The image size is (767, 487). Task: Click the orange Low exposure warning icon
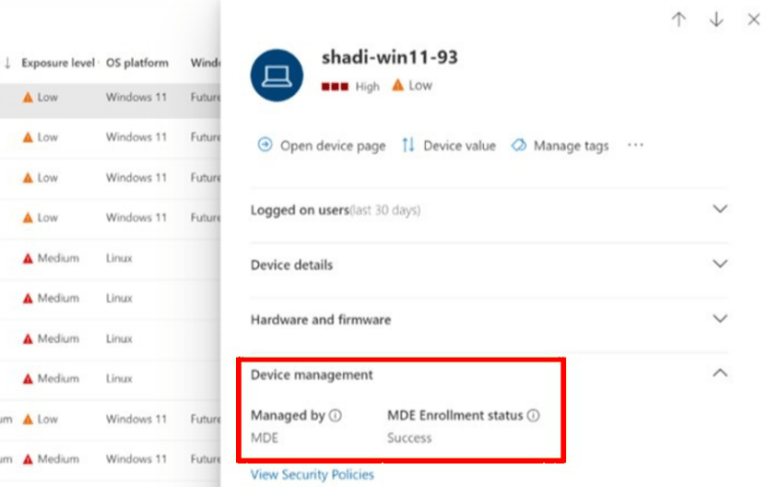[398, 86]
